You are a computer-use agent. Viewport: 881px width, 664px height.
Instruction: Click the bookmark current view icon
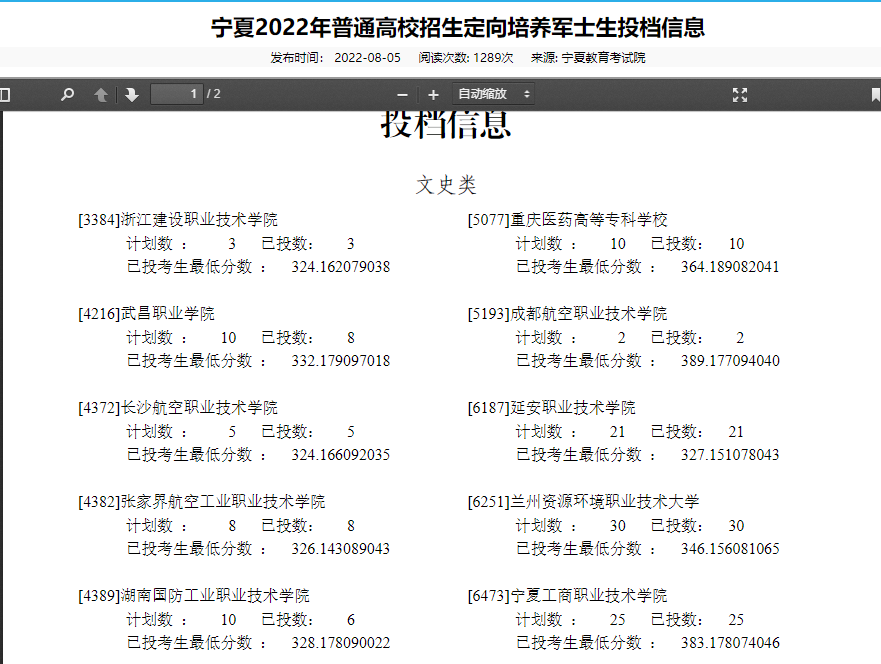[875, 94]
